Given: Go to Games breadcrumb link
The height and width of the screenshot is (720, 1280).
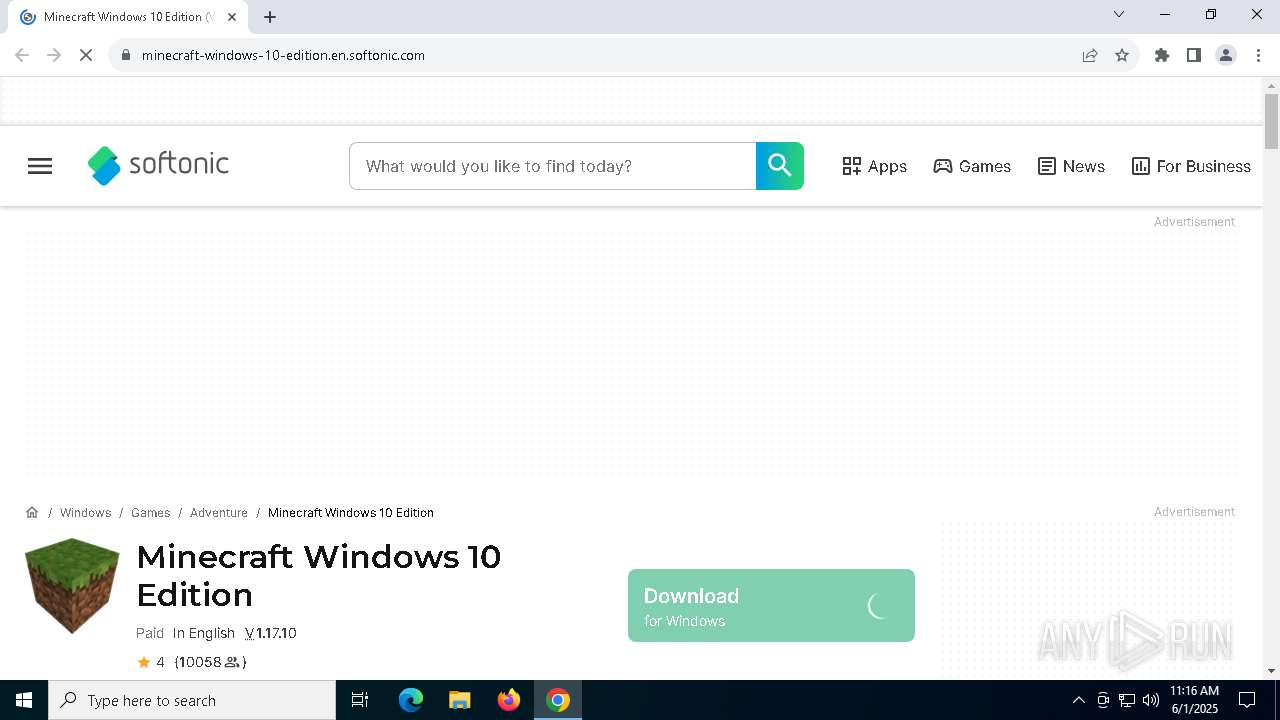Looking at the screenshot, I should click(x=150, y=513).
